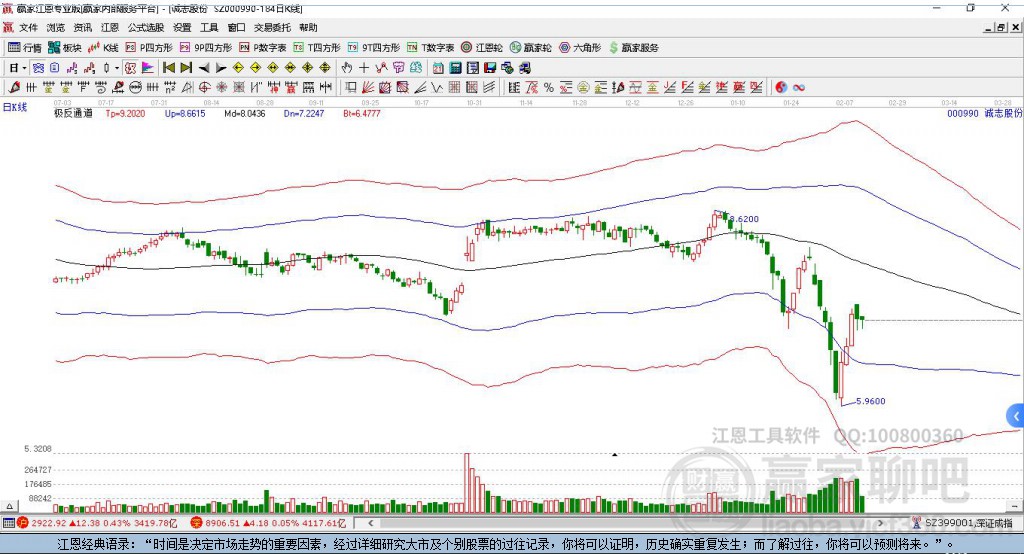Click the Md=8.0436 value

coord(245,113)
